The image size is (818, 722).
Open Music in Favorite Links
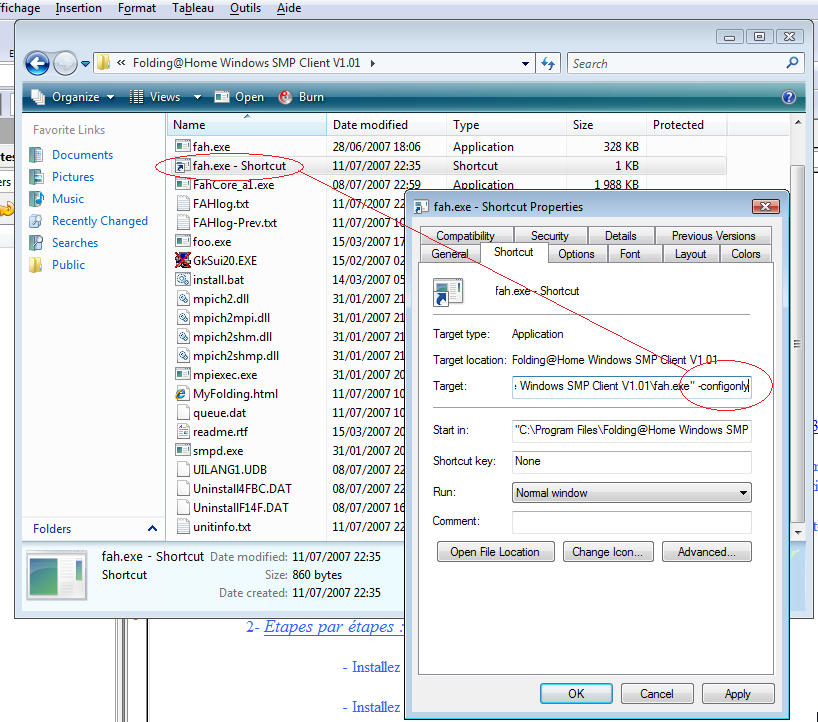(x=68, y=199)
